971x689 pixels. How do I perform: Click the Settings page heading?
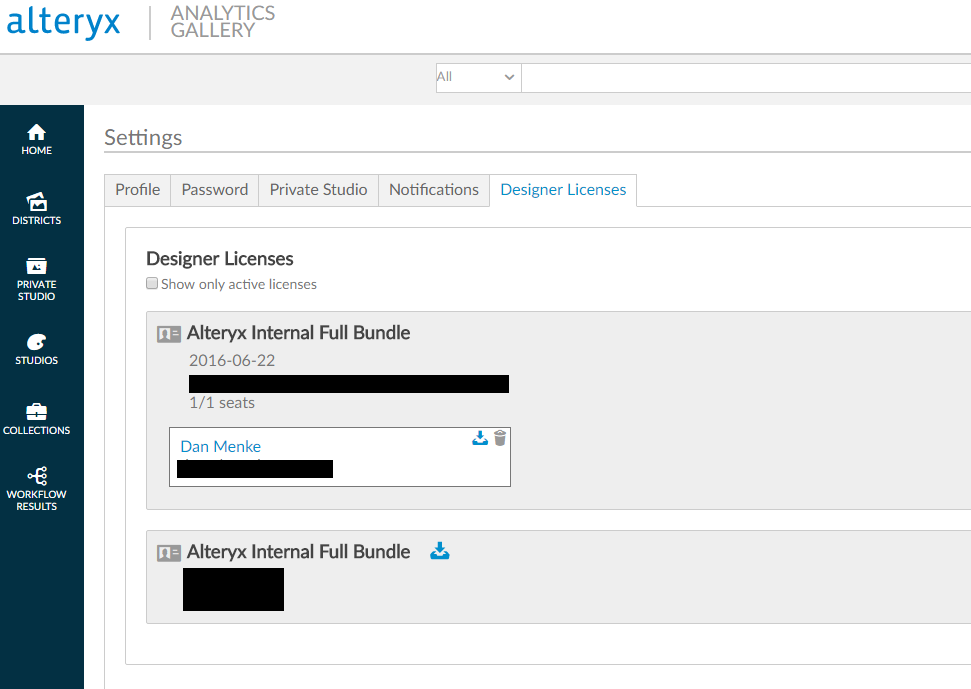tap(143, 137)
